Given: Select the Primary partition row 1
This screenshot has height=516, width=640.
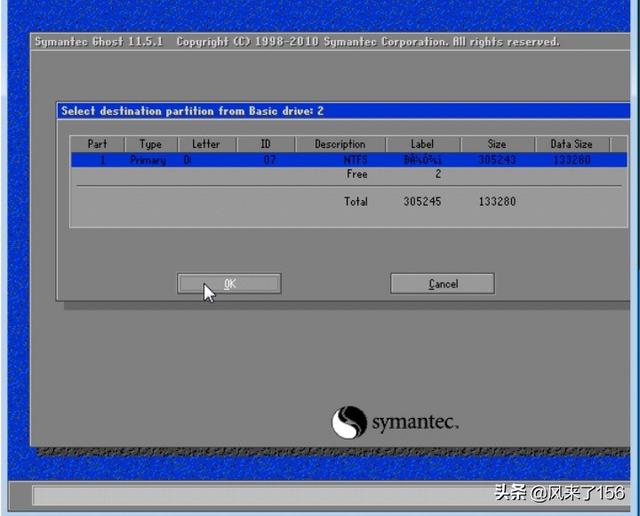Looking at the screenshot, I should pos(349,160).
